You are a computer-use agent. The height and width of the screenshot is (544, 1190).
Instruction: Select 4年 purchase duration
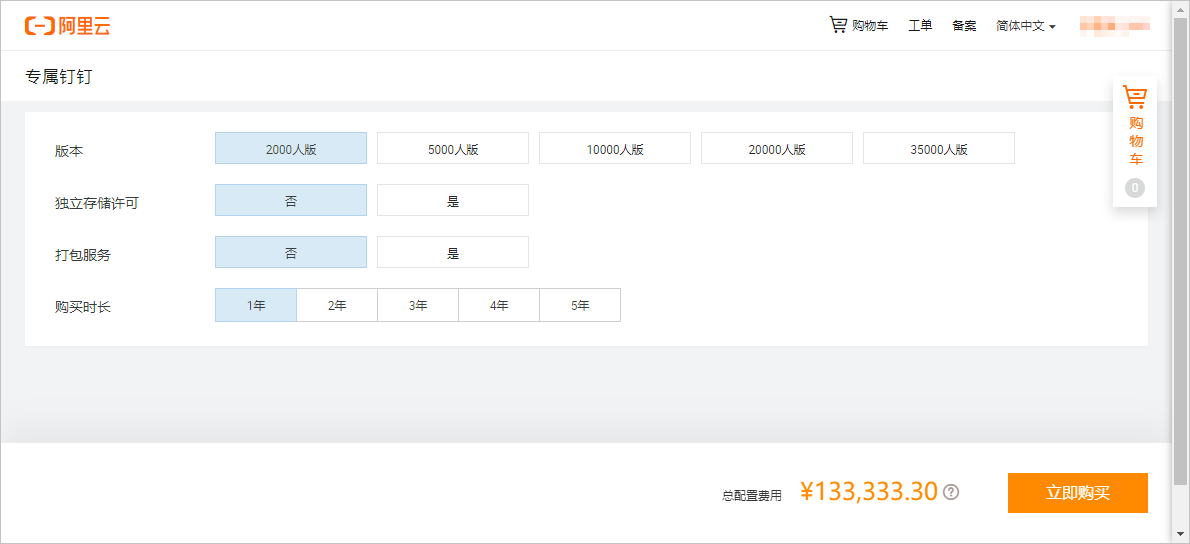pyautogui.click(x=499, y=305)
